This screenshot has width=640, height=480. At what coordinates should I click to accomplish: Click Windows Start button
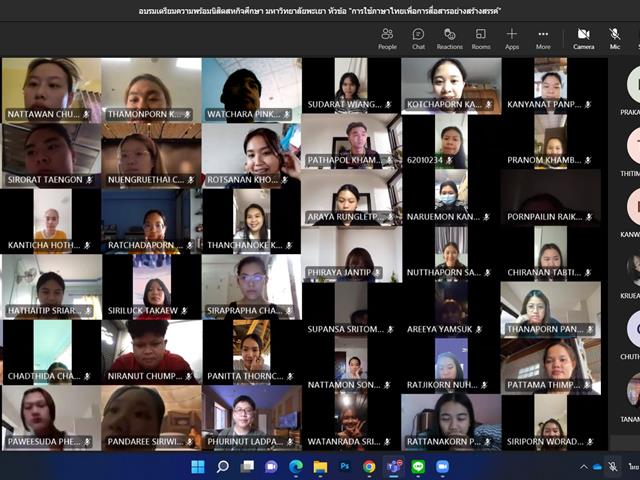[198, 467]
